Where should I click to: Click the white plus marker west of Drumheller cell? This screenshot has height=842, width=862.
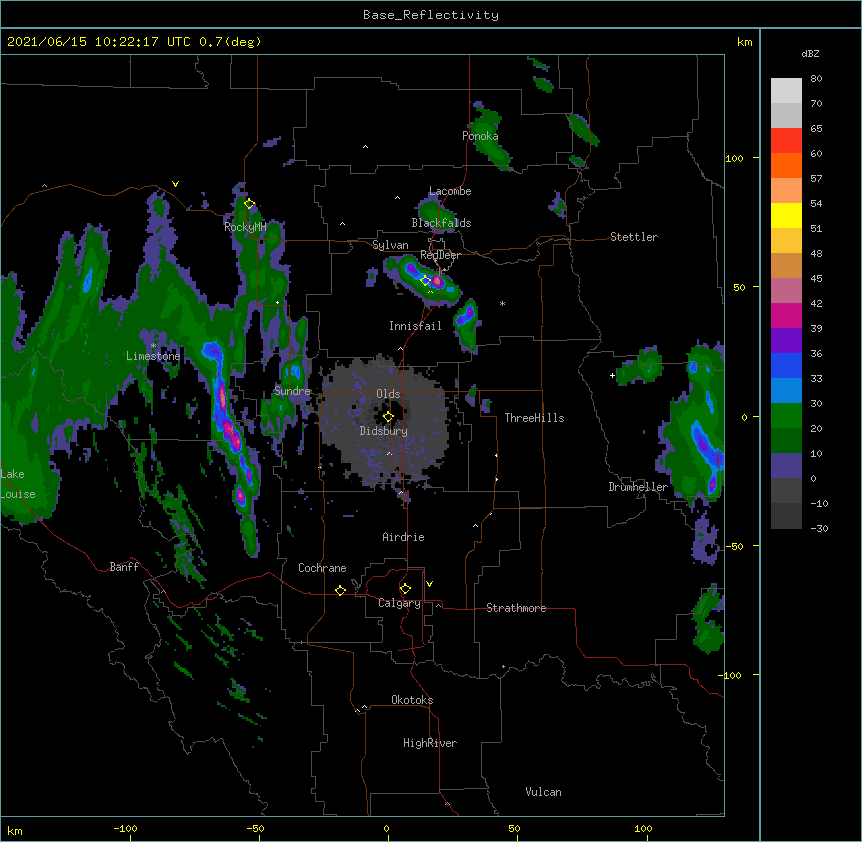[x=612, y=375]
